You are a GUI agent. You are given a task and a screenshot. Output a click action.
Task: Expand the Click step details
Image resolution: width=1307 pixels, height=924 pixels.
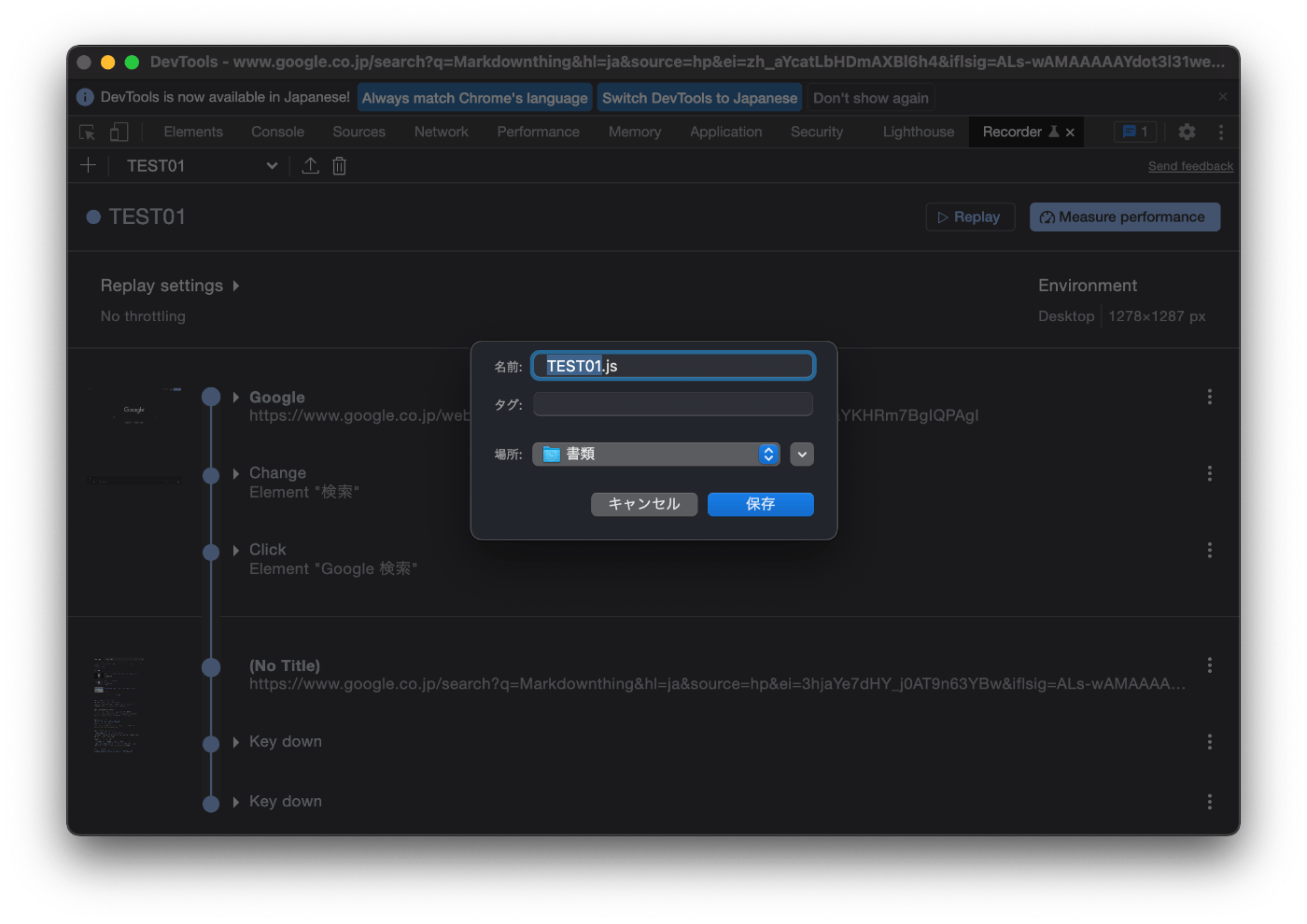coord(236,550)
